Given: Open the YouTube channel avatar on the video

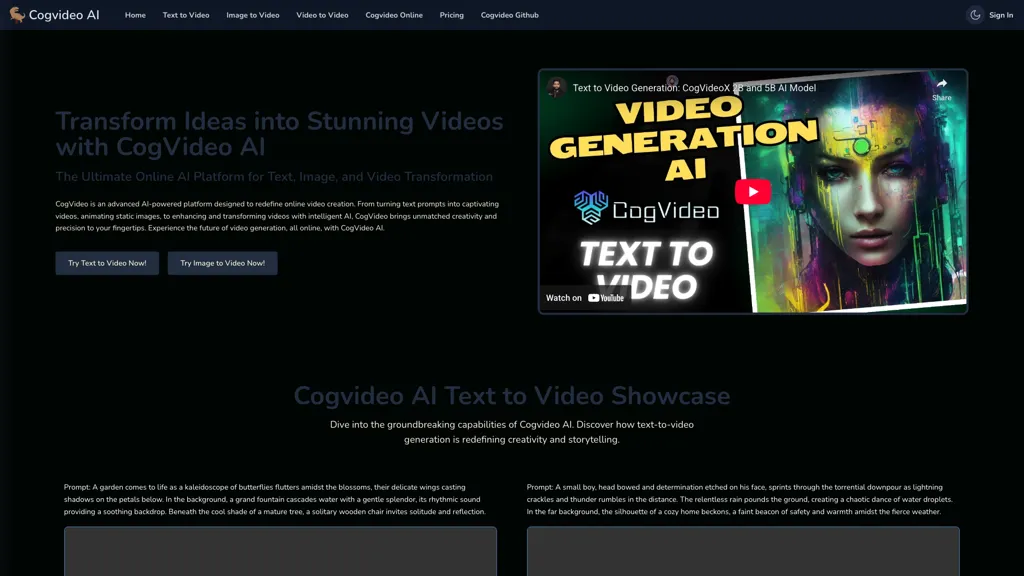Looking at the screenshot, I should [556, 88].
